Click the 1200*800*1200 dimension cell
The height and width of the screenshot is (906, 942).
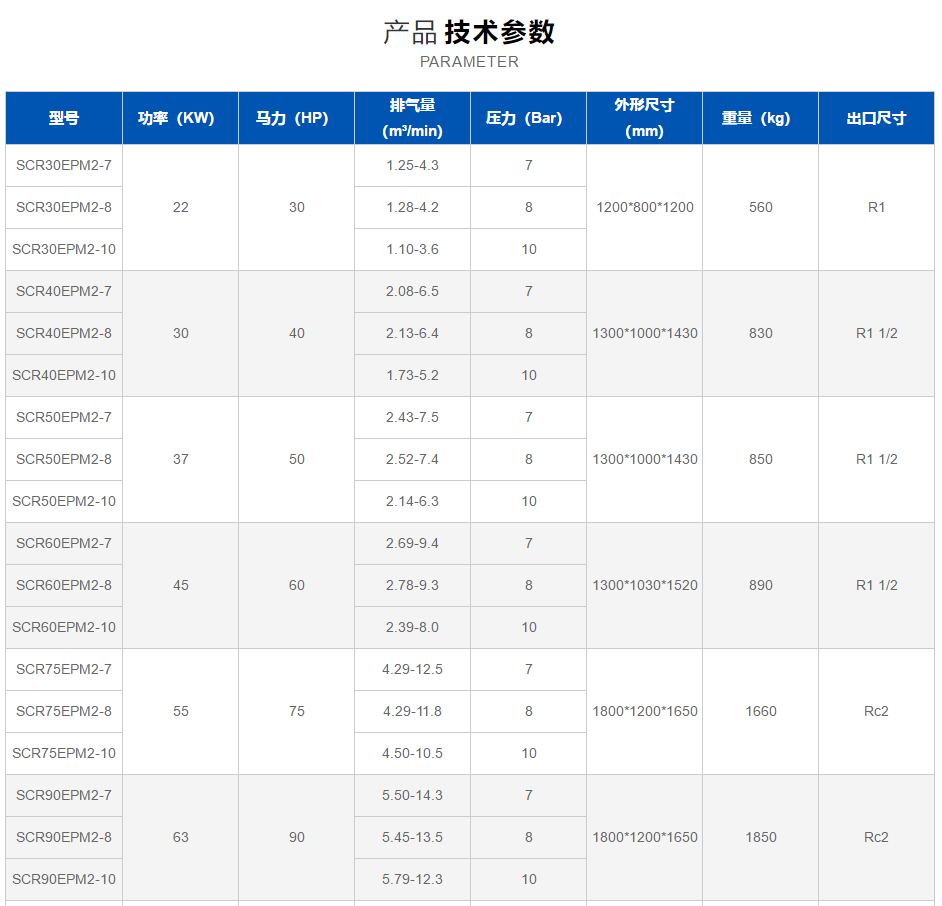tap(644, 207)
